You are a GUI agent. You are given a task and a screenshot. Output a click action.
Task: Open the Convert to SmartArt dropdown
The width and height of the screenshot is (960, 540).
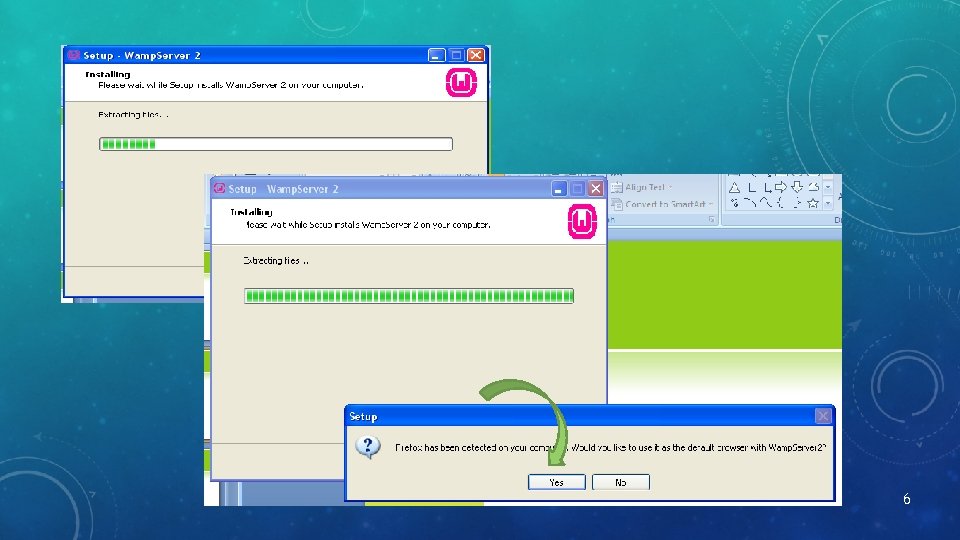711,204
